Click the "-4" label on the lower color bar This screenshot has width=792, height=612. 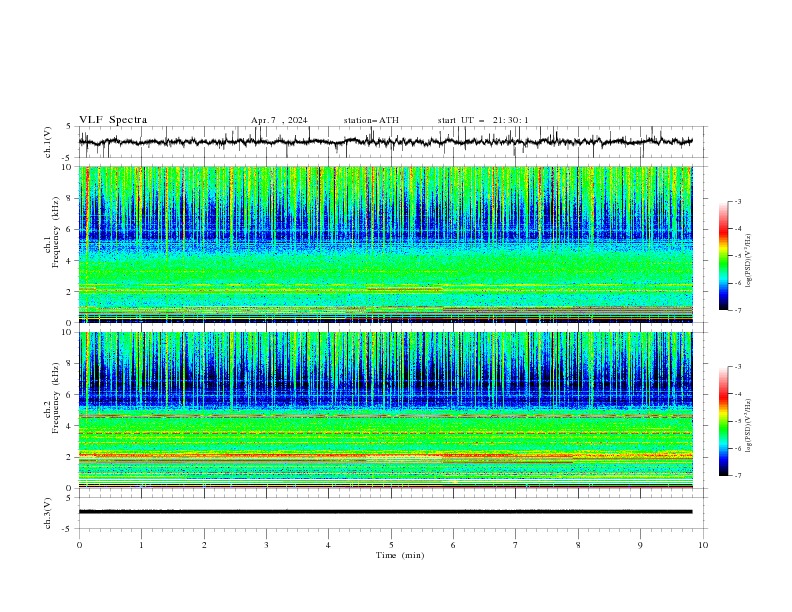[737, 394]
